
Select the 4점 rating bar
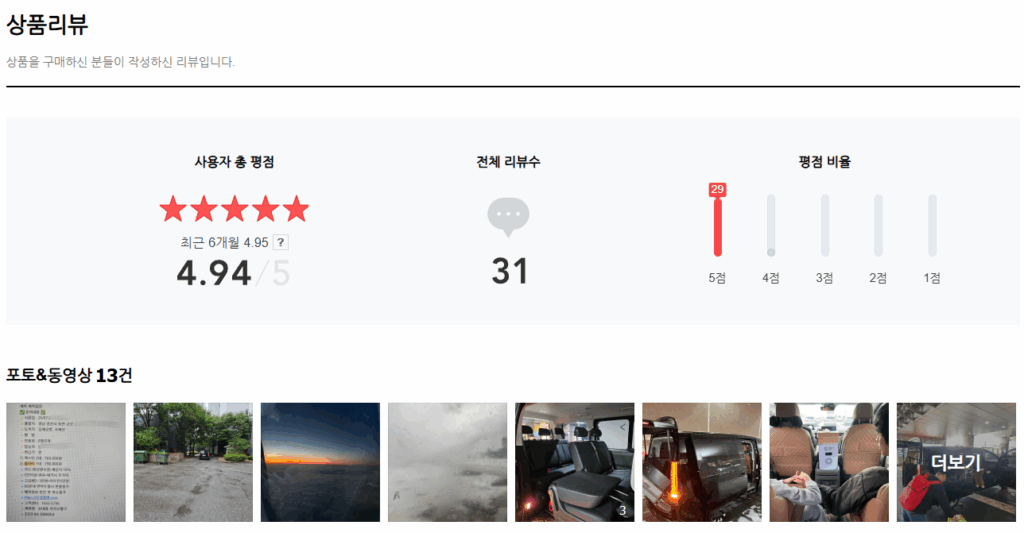[771, 226]
